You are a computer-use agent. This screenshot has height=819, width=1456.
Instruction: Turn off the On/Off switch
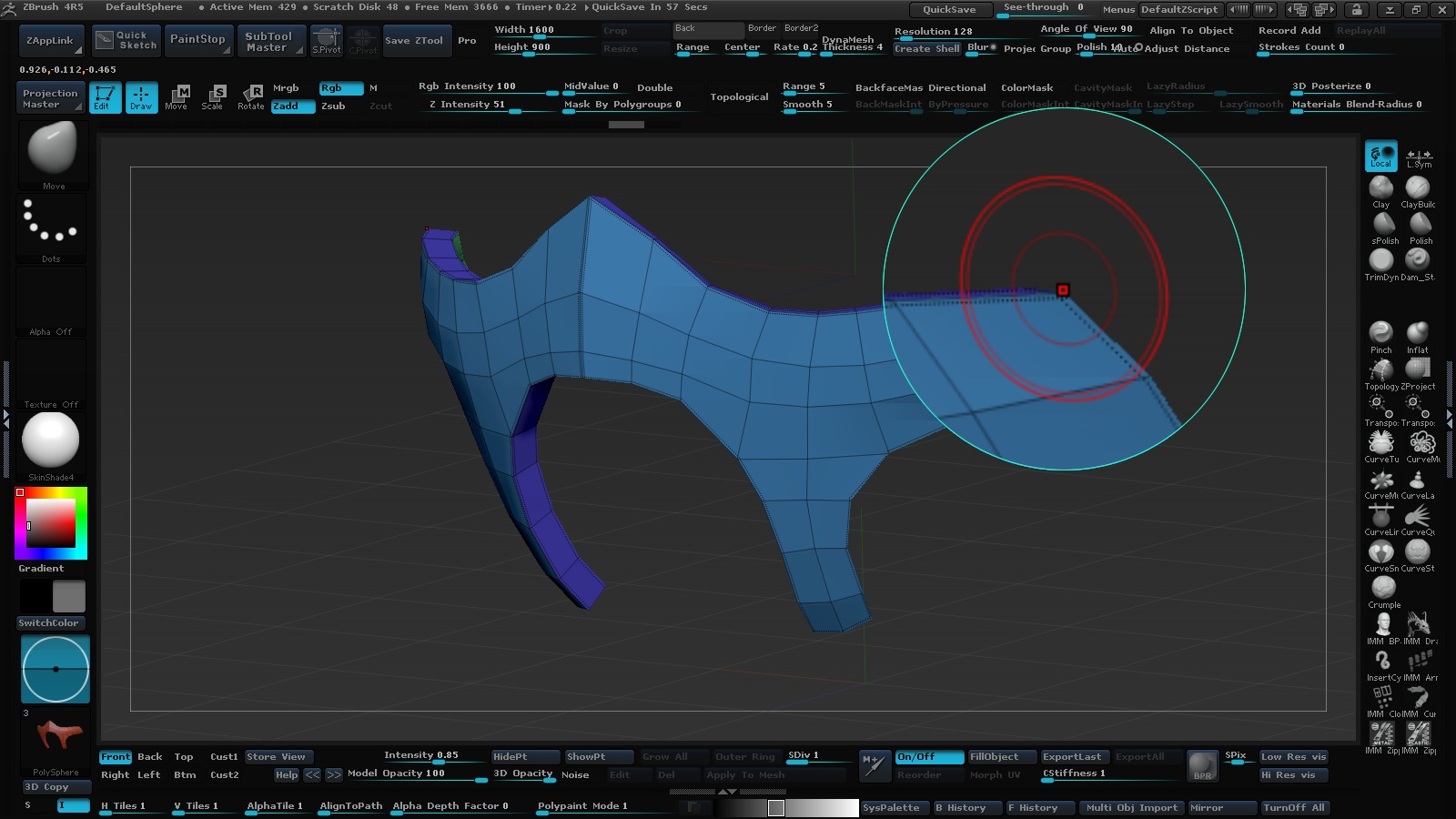[929, 757]
